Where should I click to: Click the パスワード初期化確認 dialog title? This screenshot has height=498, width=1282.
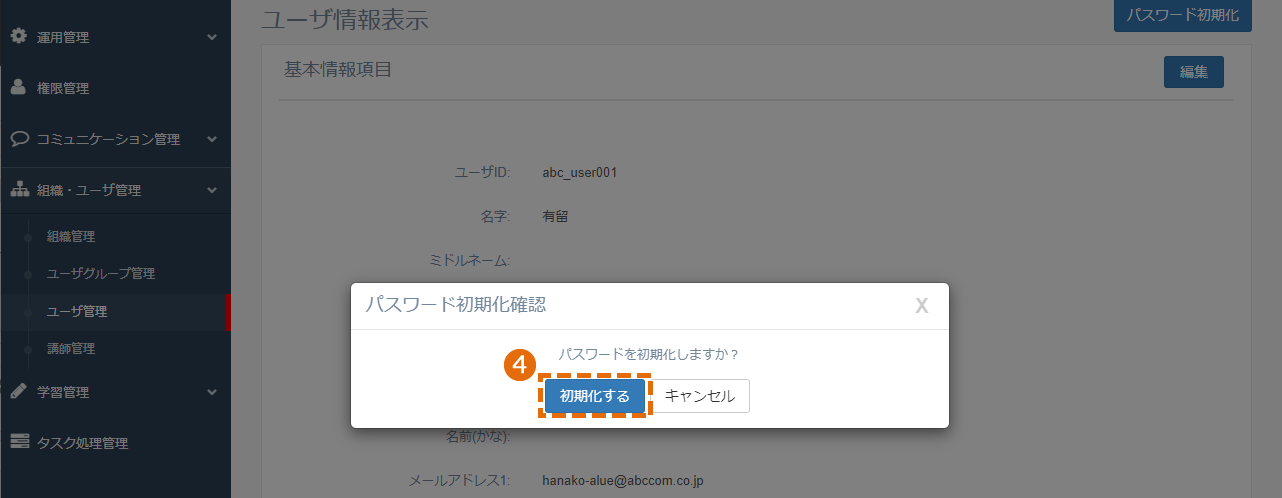[x=456, y=305]
